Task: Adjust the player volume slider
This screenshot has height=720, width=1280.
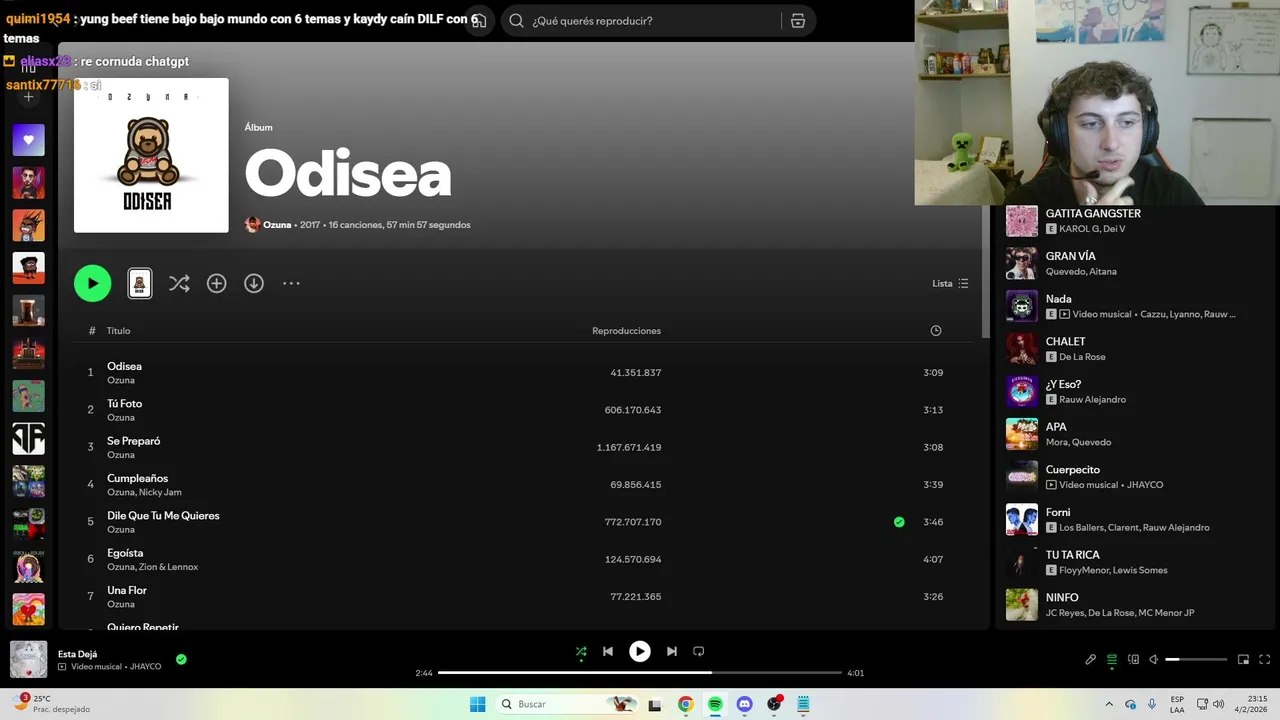Action: point(1196,660)
